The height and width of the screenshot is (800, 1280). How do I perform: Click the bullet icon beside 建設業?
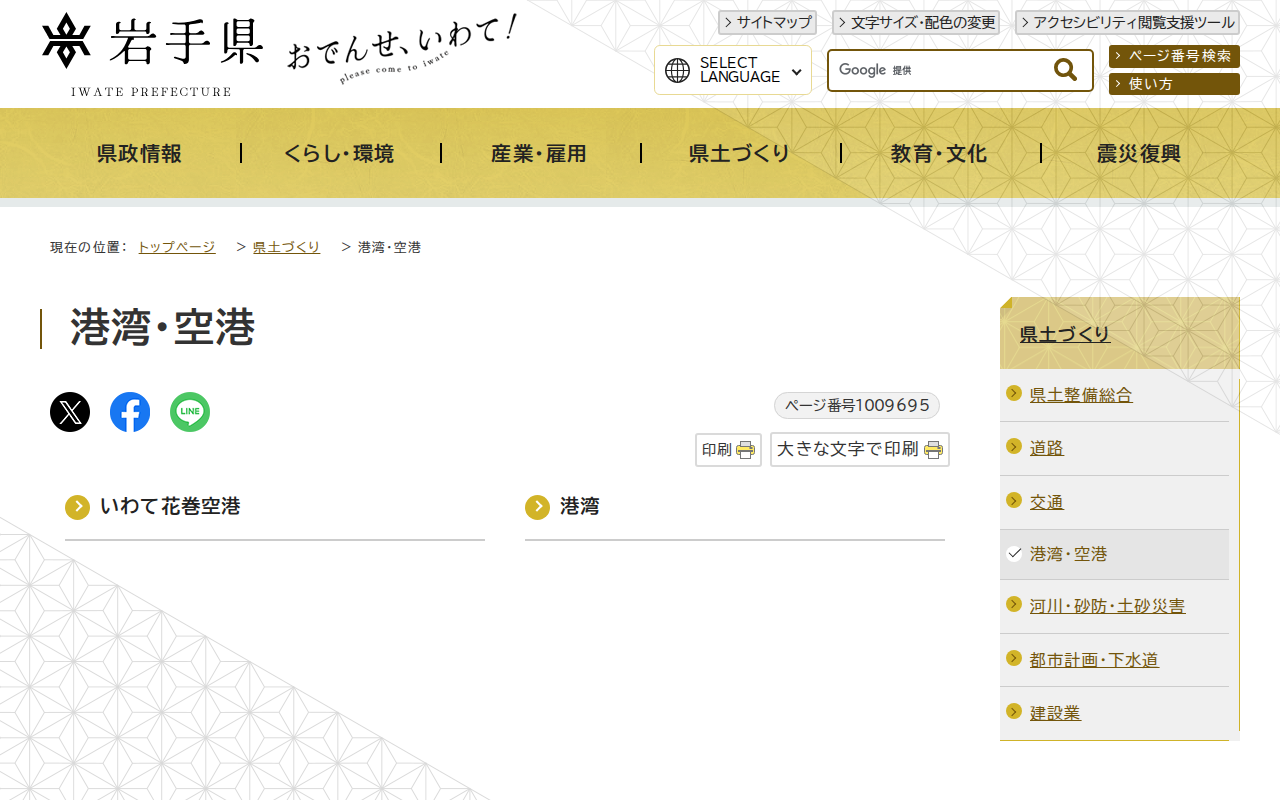[1014, 711]
